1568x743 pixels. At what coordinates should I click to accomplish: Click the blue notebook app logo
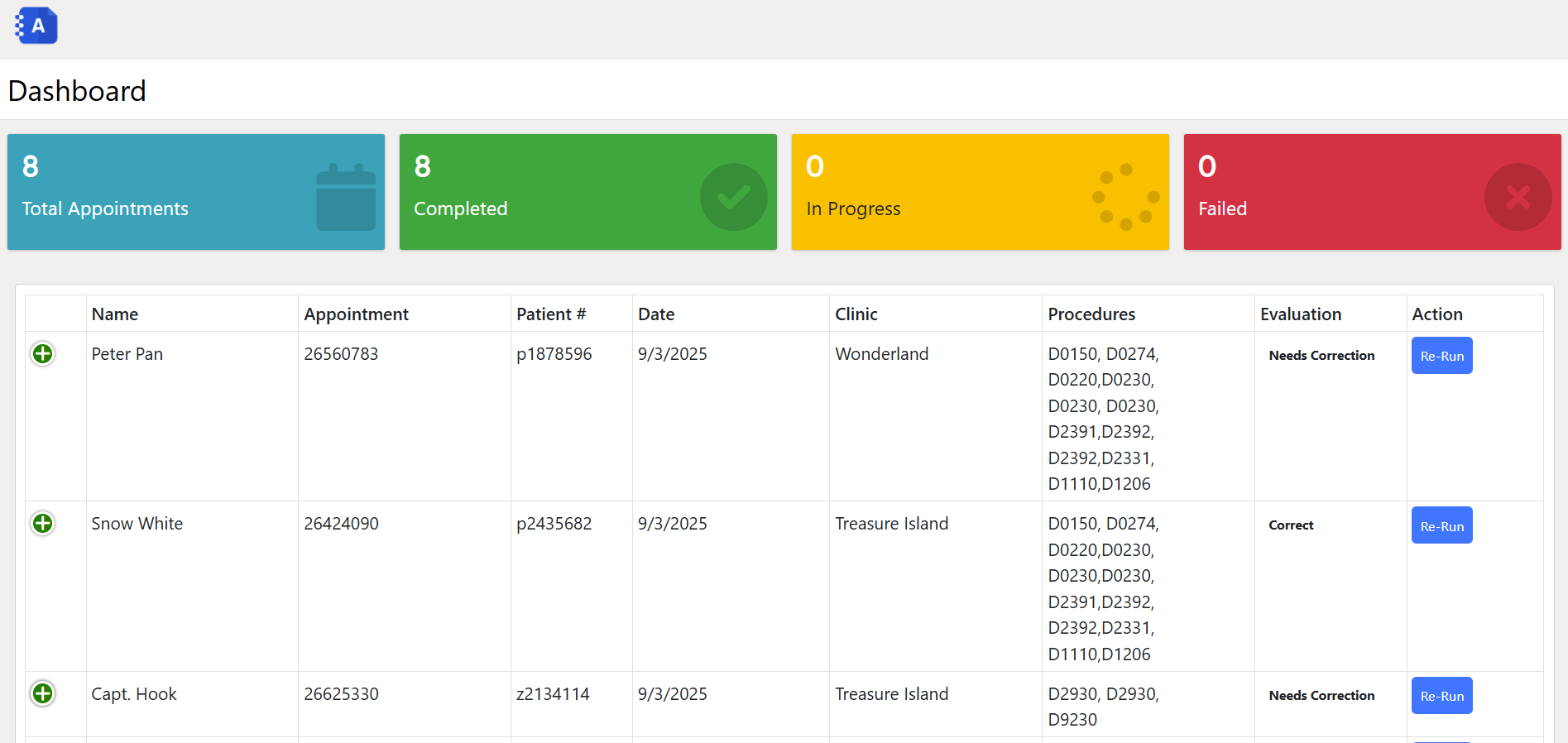pyautogui.click(x=36, y=26)
